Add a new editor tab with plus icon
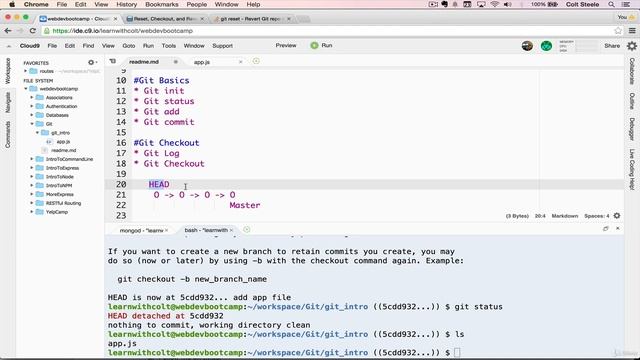Viewport: 640px width, 360px height. [256, 61]
